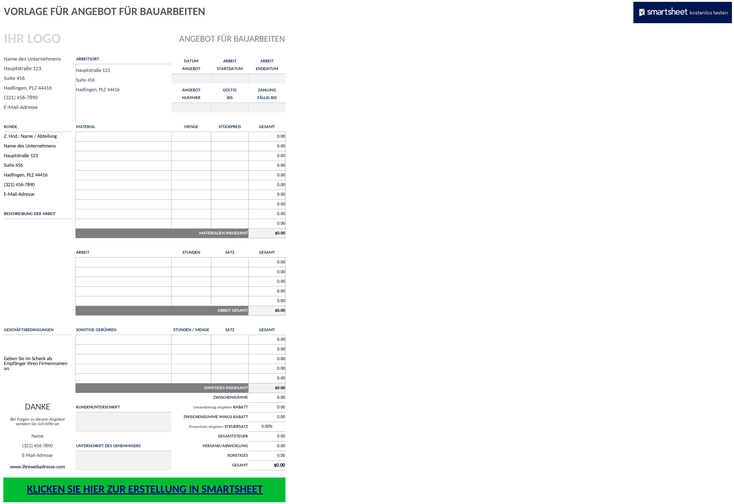
Task: Click the Versand/Abwicklung row label
Action: tap(225, 446)
